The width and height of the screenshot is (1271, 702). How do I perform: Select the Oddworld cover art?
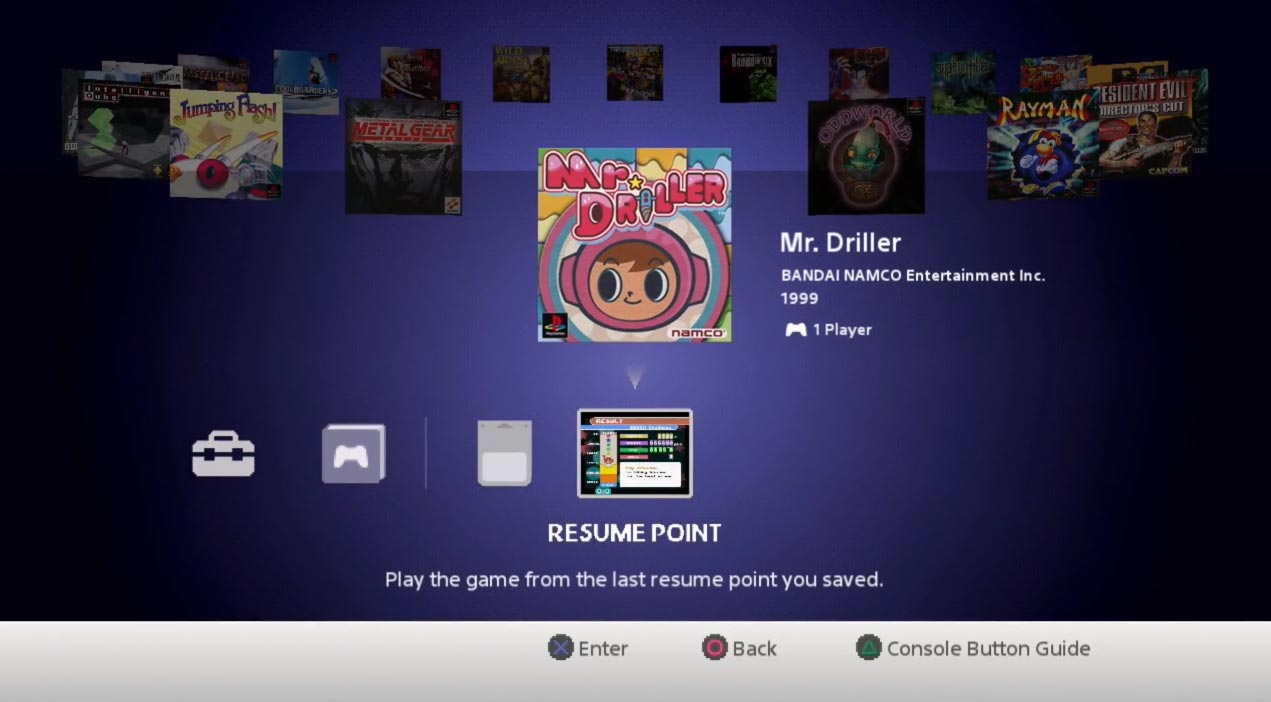pyautogui.click(x=864, y=155)
